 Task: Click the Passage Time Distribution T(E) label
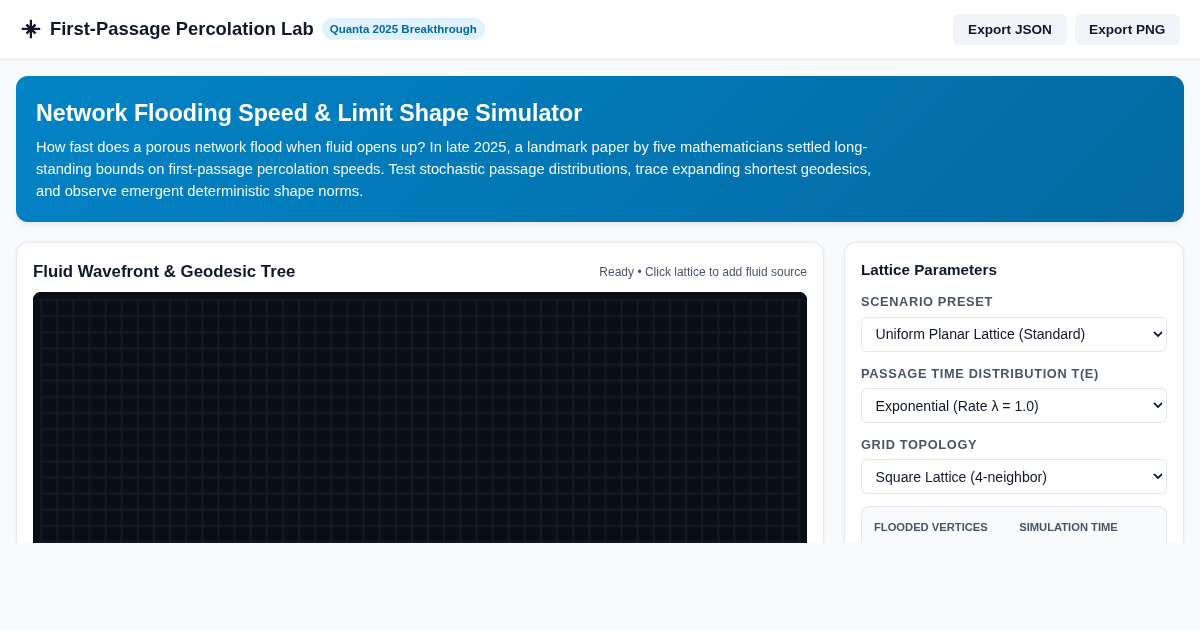click(x=980, y=374)
